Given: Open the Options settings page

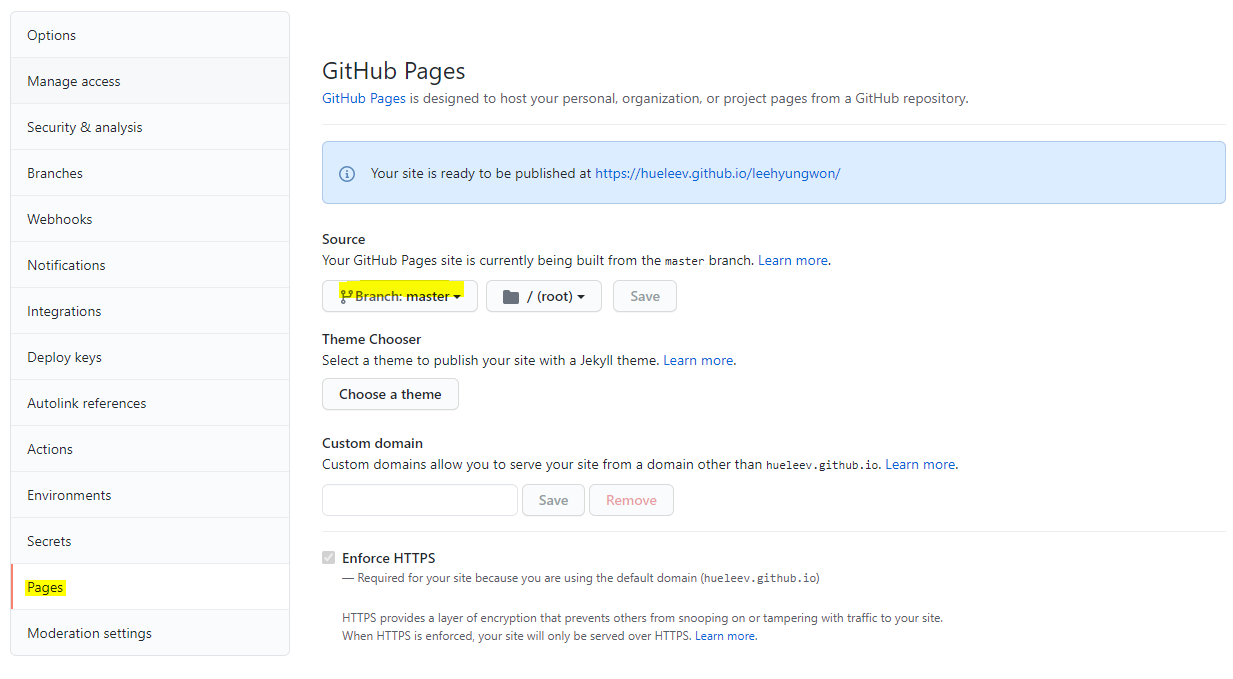Looking at the screenshot, I should coord(150,35).
